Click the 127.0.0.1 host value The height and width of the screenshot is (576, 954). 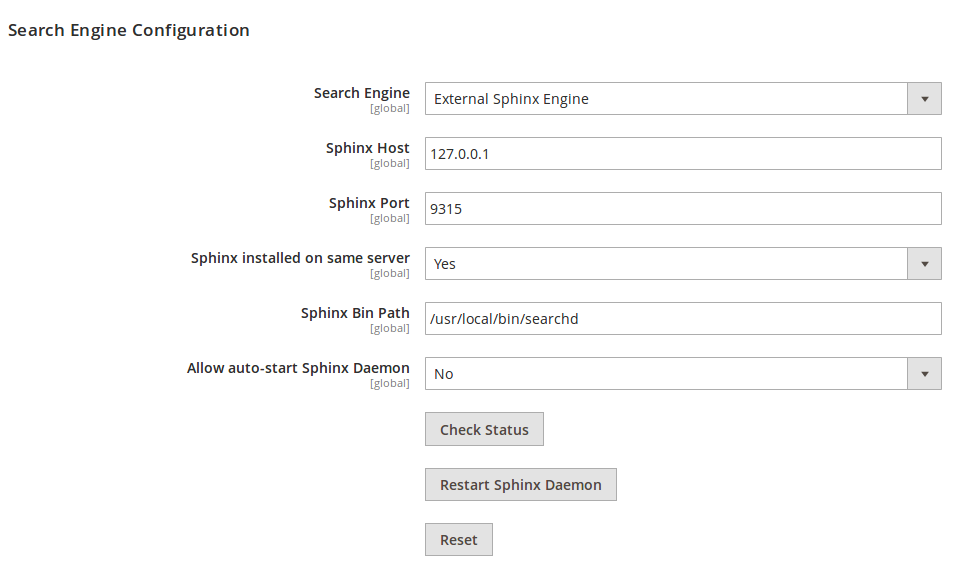(460, 153)
